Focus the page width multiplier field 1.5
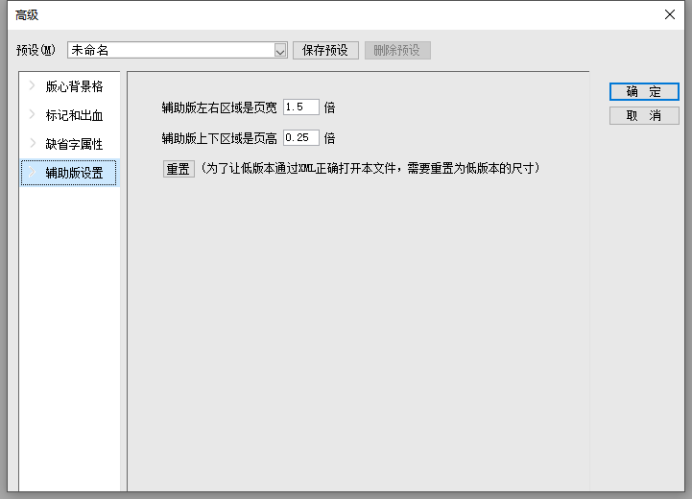Image resolution: width=693 pixels, height=500 pixels. click(301, 107)
